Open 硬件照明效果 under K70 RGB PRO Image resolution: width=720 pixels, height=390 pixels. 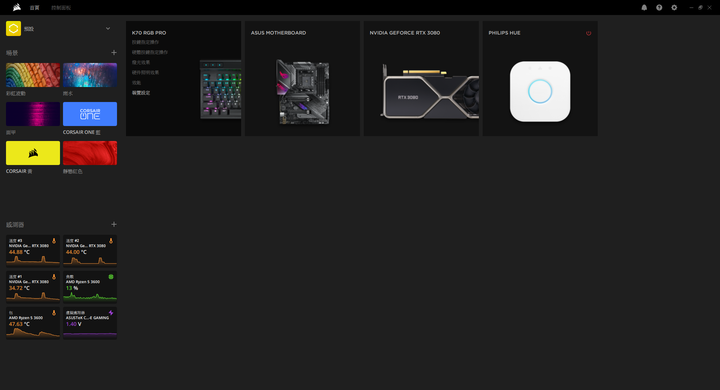tap(145, 73)
